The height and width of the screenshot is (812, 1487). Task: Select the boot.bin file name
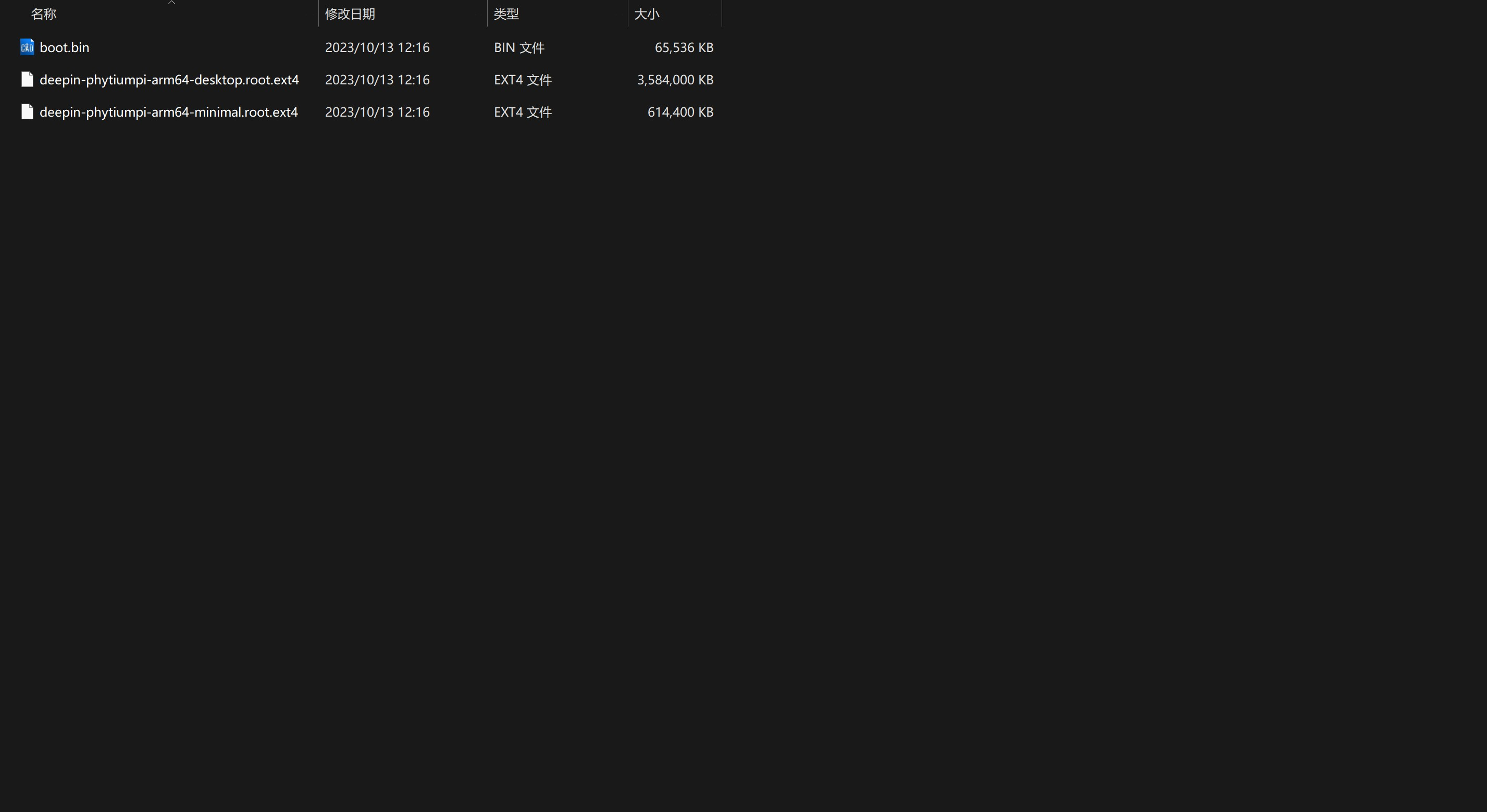pos(64,47)
